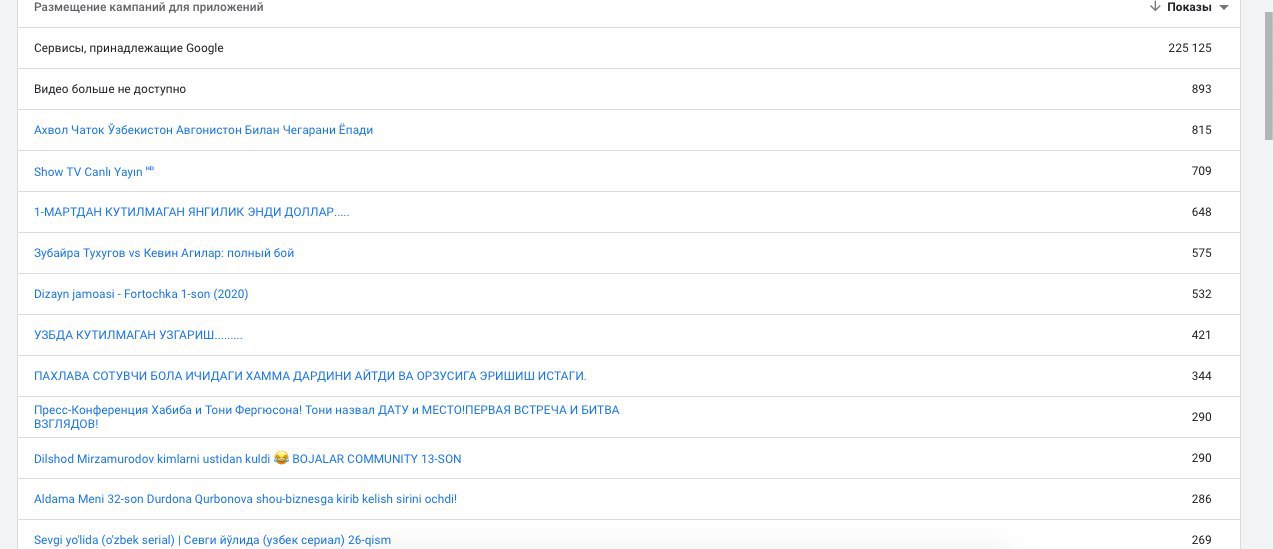Image resolution: width=1273 pixels, height=549 pixels.
Task: Open link Ахвол Чаток Ўзбекистон Авгонистон
Action: 203,130
